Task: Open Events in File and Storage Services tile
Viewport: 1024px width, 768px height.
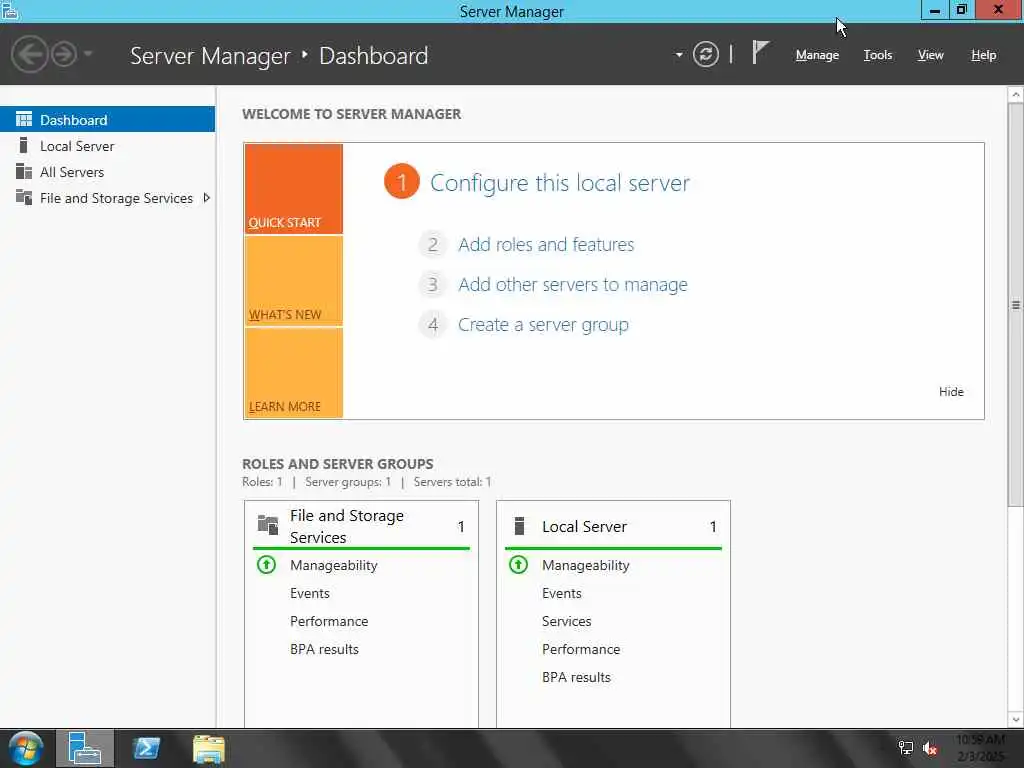Action: pos(310,594)
